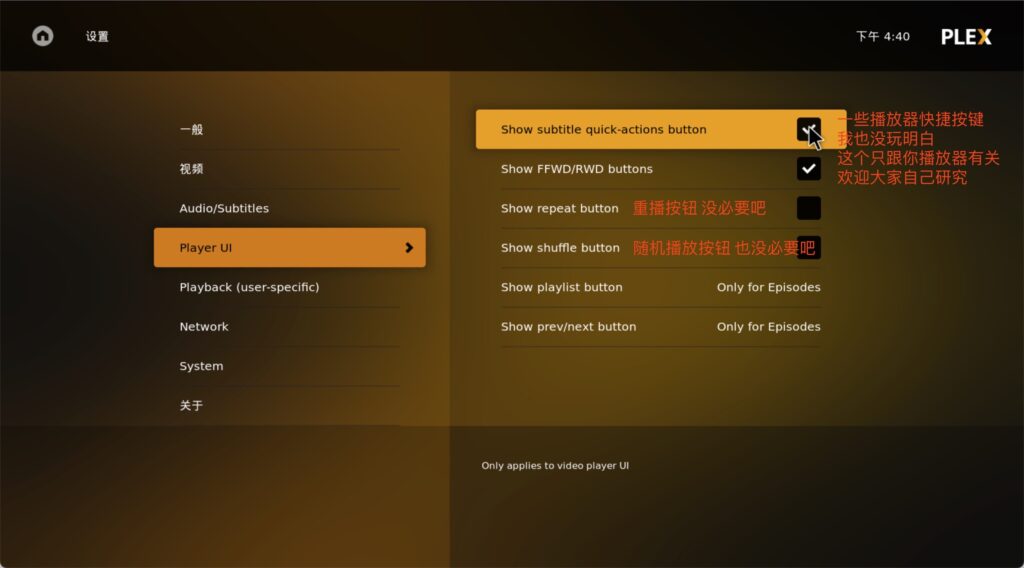
Task: Uncheck Show FFWD/RWD buttons checkbox
Action: point(808,168)
